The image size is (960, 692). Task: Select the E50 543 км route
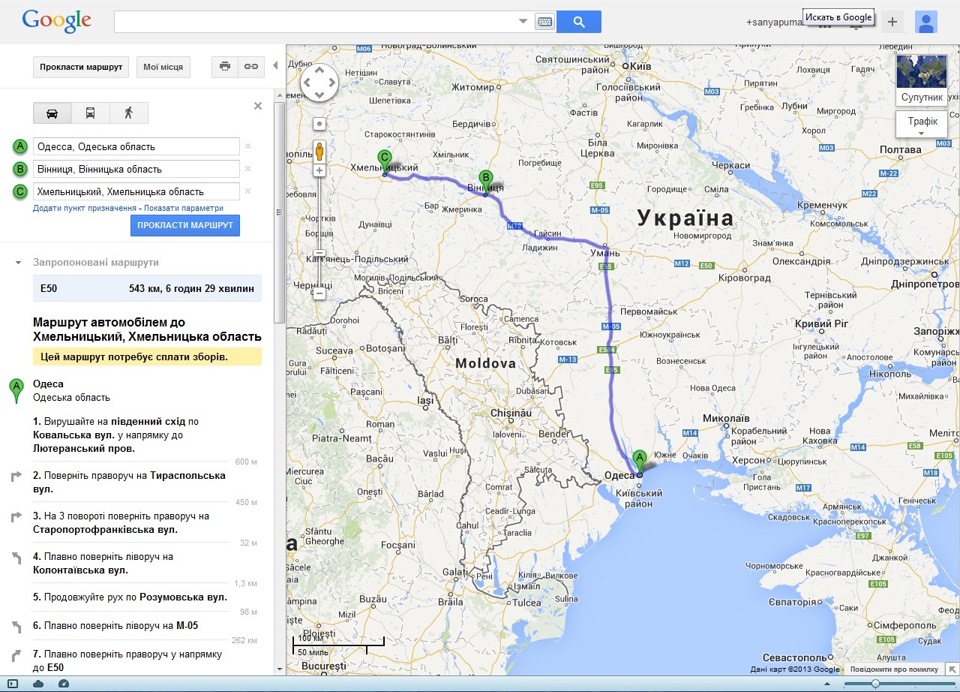[147, 288]
